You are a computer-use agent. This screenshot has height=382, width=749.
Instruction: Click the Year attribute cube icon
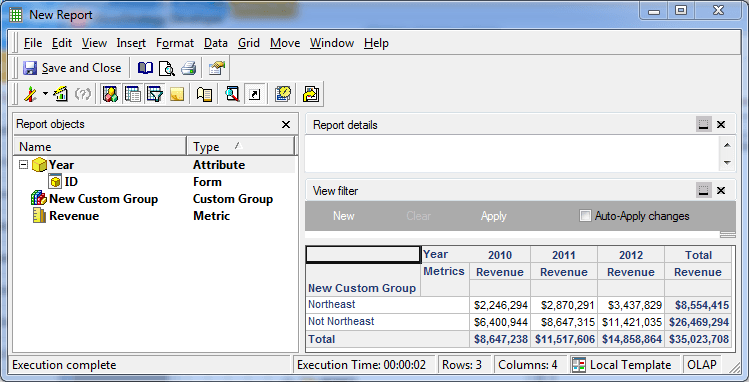39,165
